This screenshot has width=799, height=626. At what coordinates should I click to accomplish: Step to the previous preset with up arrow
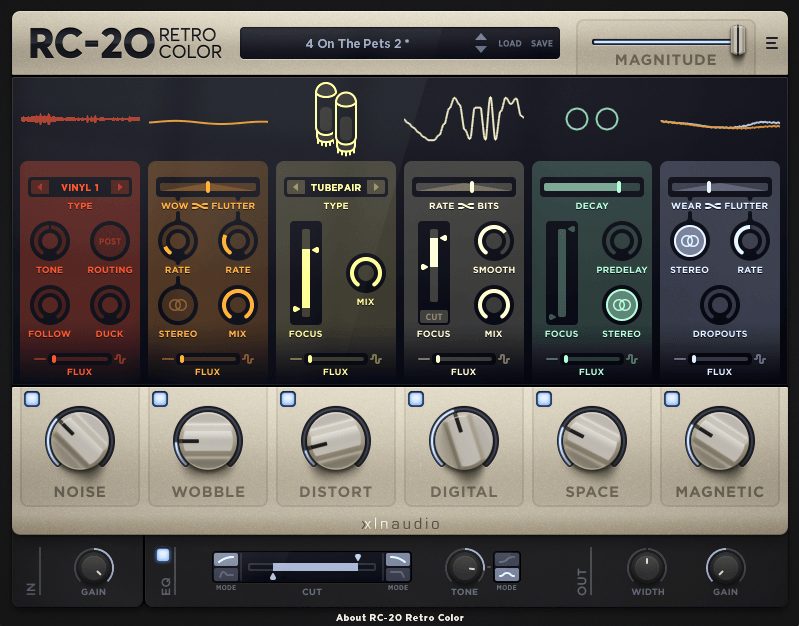tap(481, 37)
